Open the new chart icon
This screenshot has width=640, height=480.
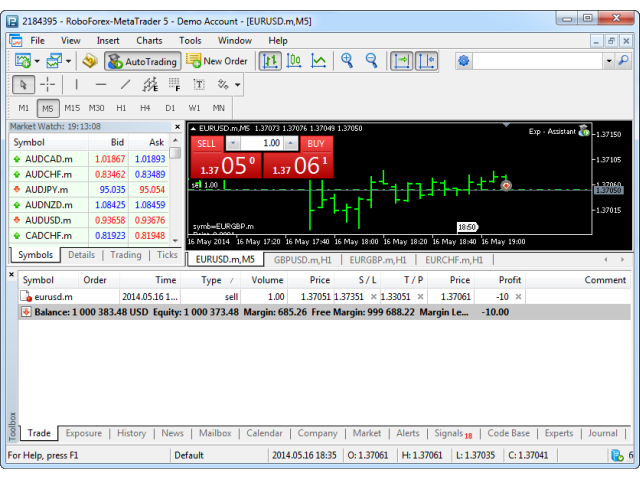23,61
